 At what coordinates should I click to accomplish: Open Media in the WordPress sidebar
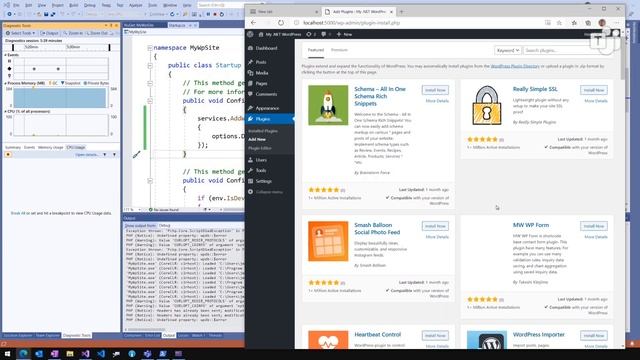262,73
